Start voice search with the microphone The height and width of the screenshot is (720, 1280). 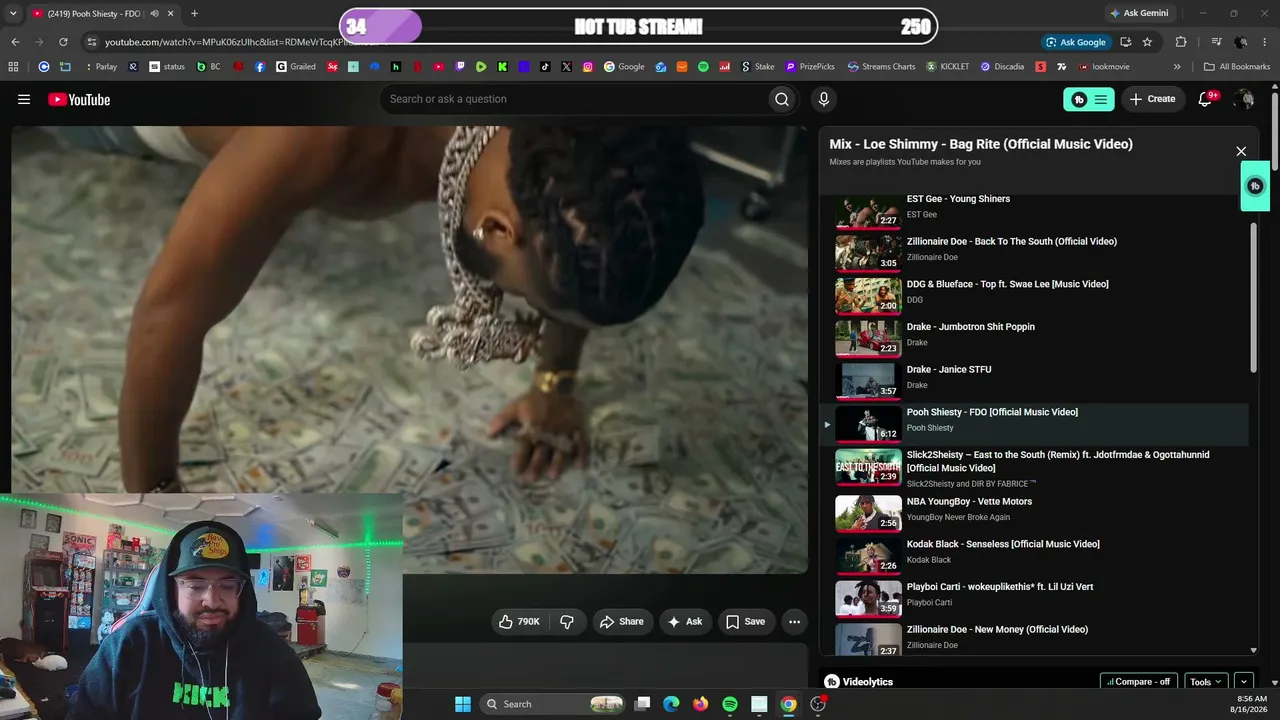824,99
